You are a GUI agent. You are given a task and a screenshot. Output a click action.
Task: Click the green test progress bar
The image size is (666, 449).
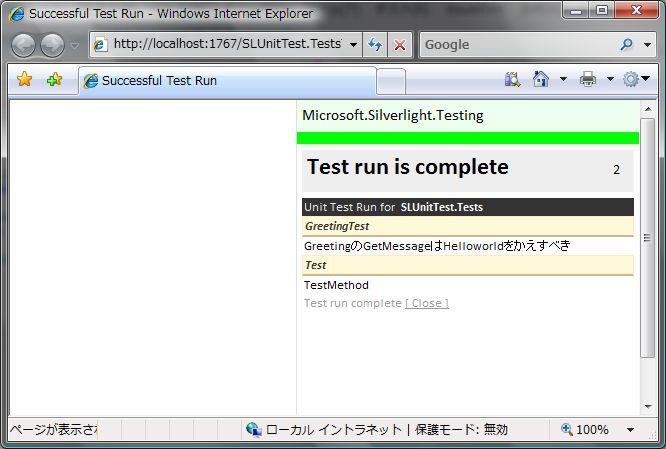(468, 138)
